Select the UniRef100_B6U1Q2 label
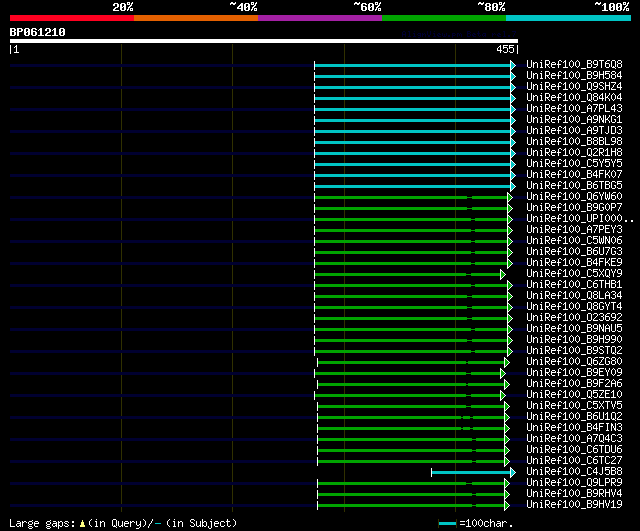This screenshot has height=531, width=640. [x=574, y=417]
